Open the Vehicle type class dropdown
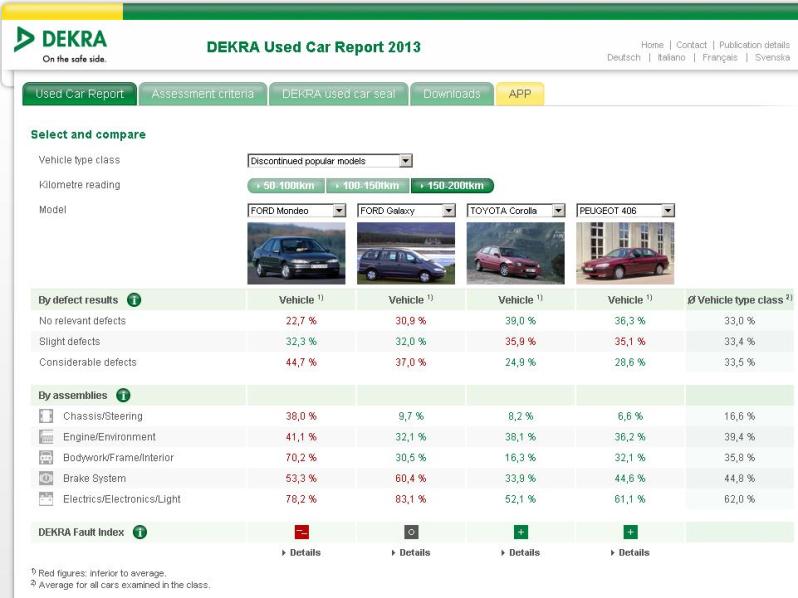 [x=405, y=161]
